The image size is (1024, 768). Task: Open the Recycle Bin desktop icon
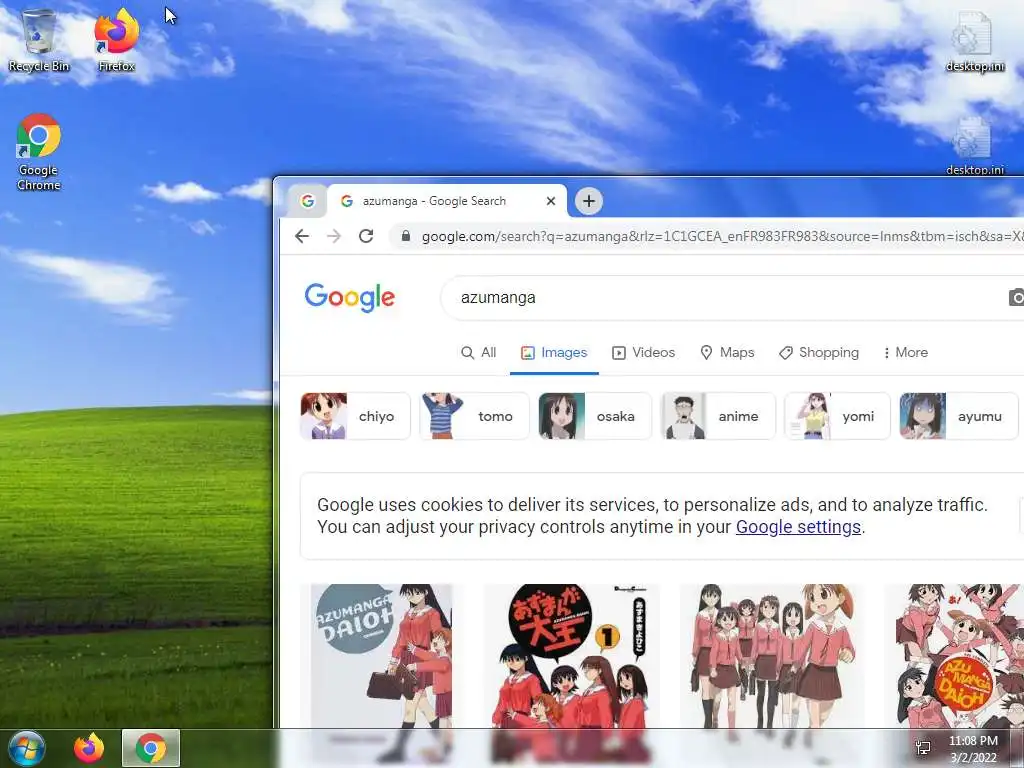39,40
